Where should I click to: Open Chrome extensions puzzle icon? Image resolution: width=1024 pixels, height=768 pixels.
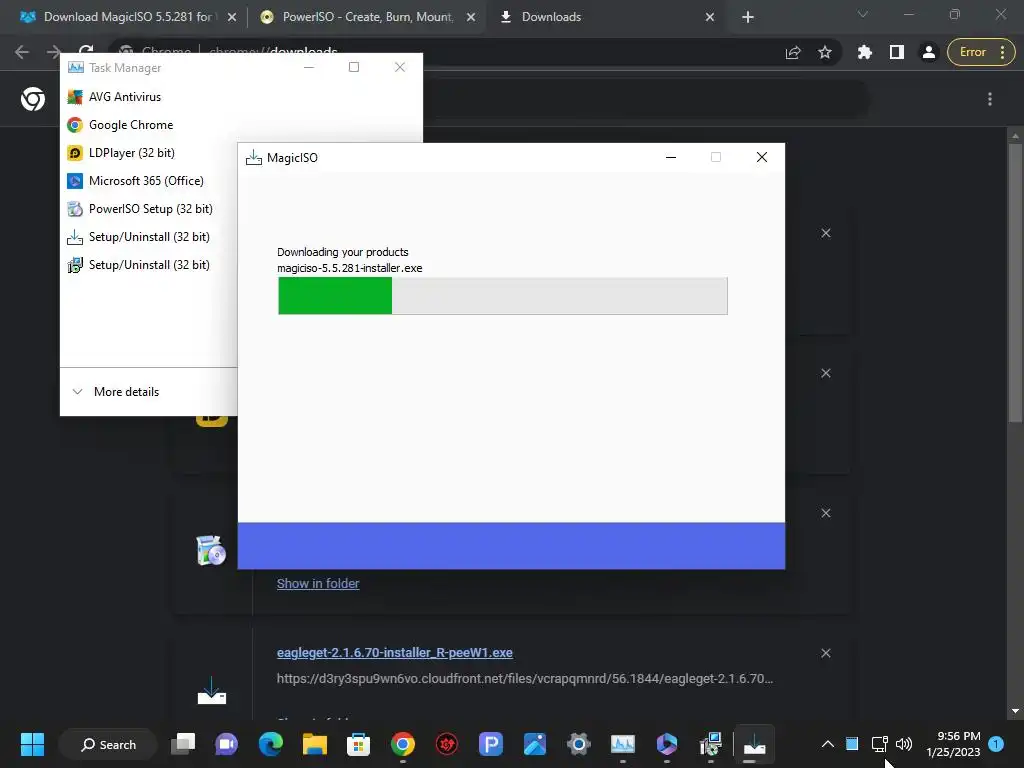pos(865,52)
